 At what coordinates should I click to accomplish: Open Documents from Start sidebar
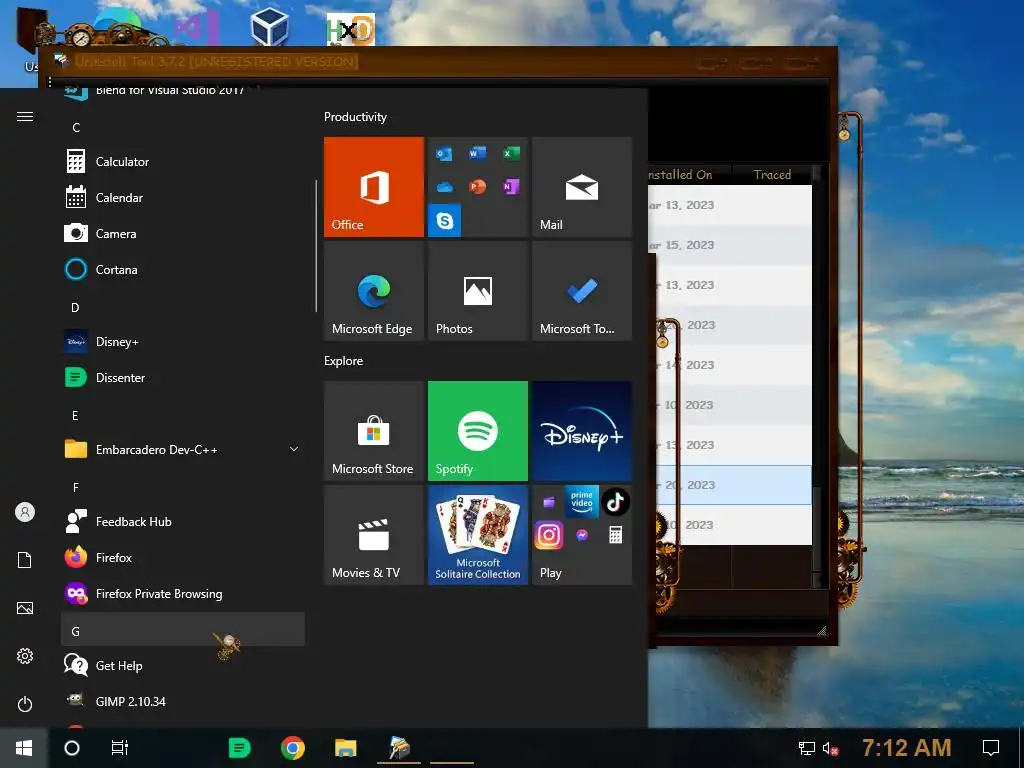coord(25,560)
